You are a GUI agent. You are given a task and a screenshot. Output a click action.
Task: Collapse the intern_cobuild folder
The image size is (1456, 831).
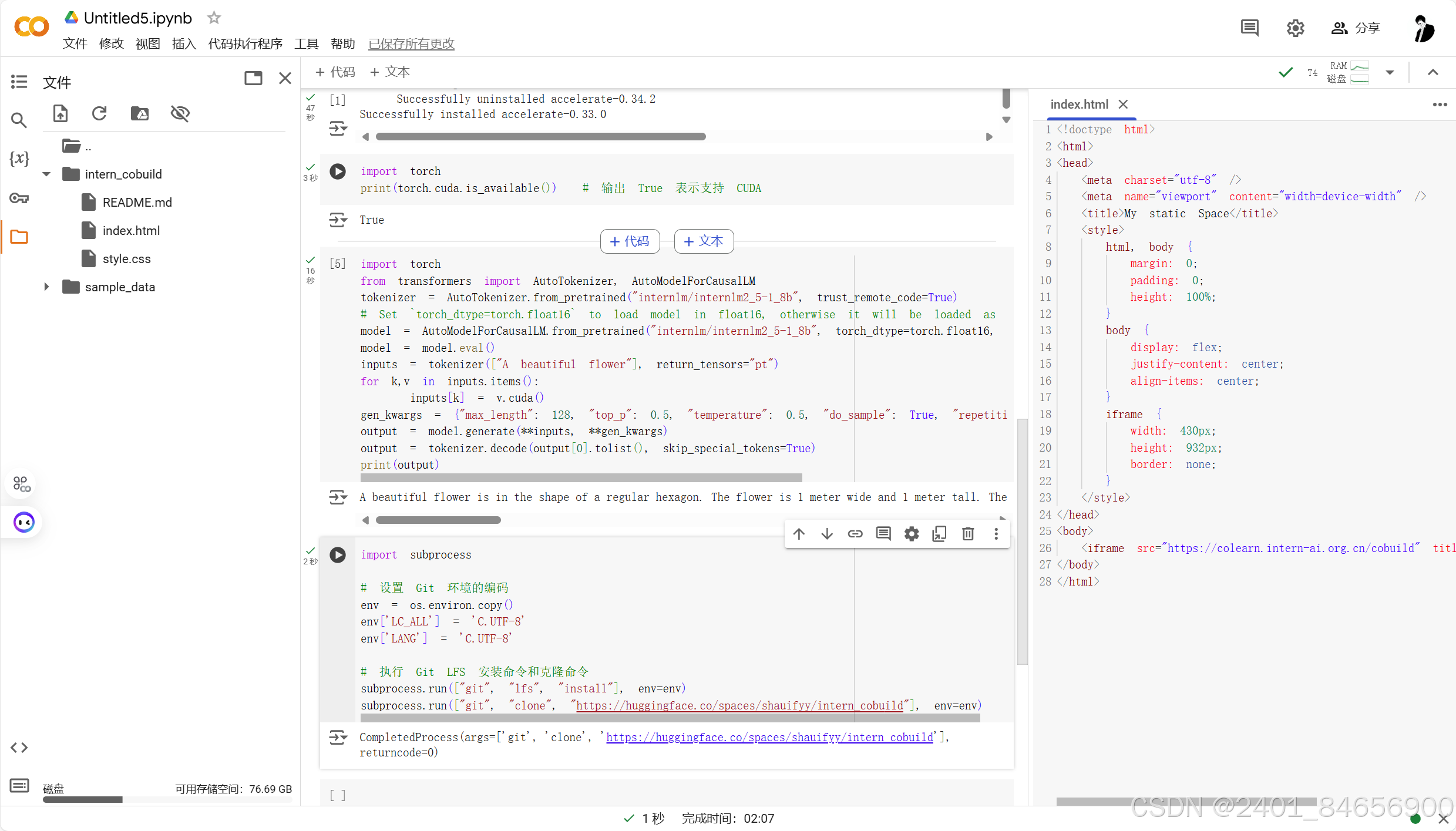[46, 174]
